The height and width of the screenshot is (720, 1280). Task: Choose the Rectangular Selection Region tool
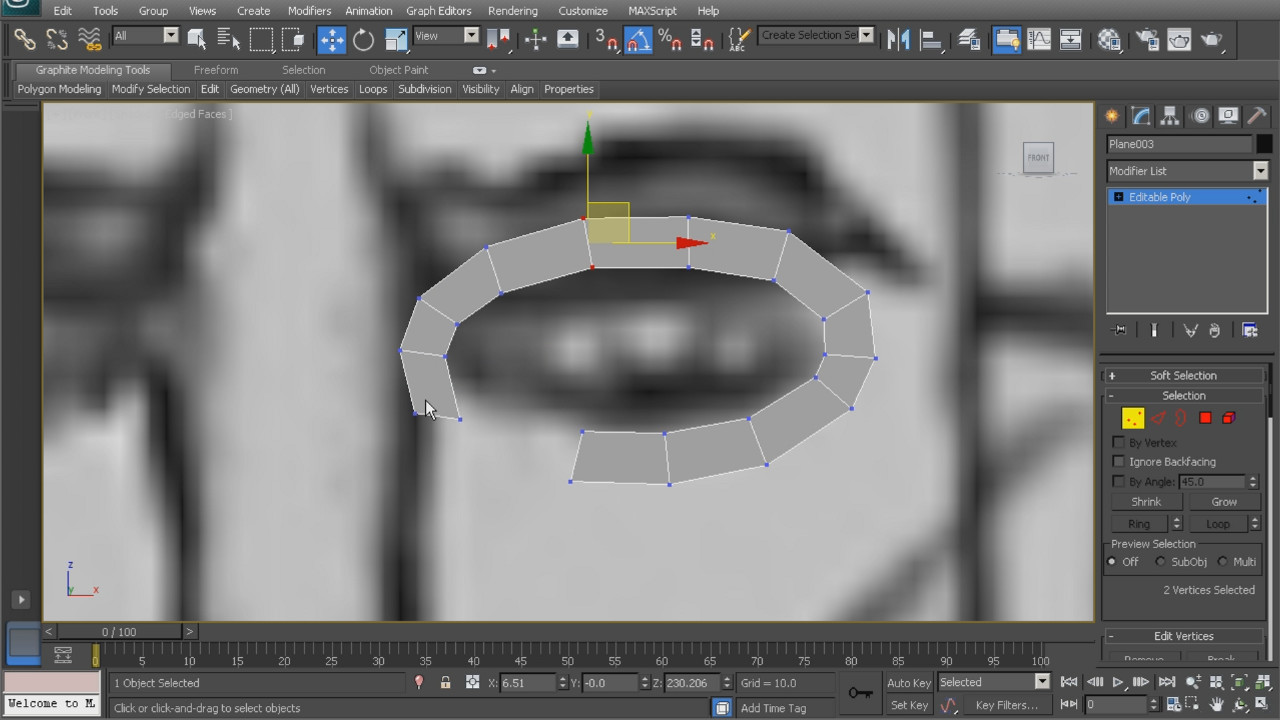(261, 39)
